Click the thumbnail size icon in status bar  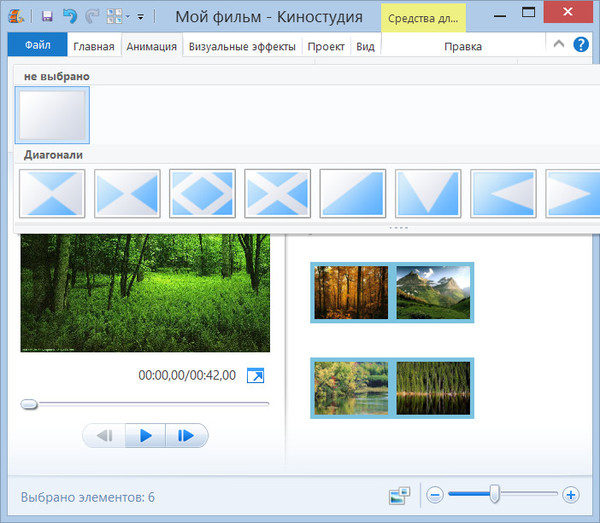tap(401, 495)
